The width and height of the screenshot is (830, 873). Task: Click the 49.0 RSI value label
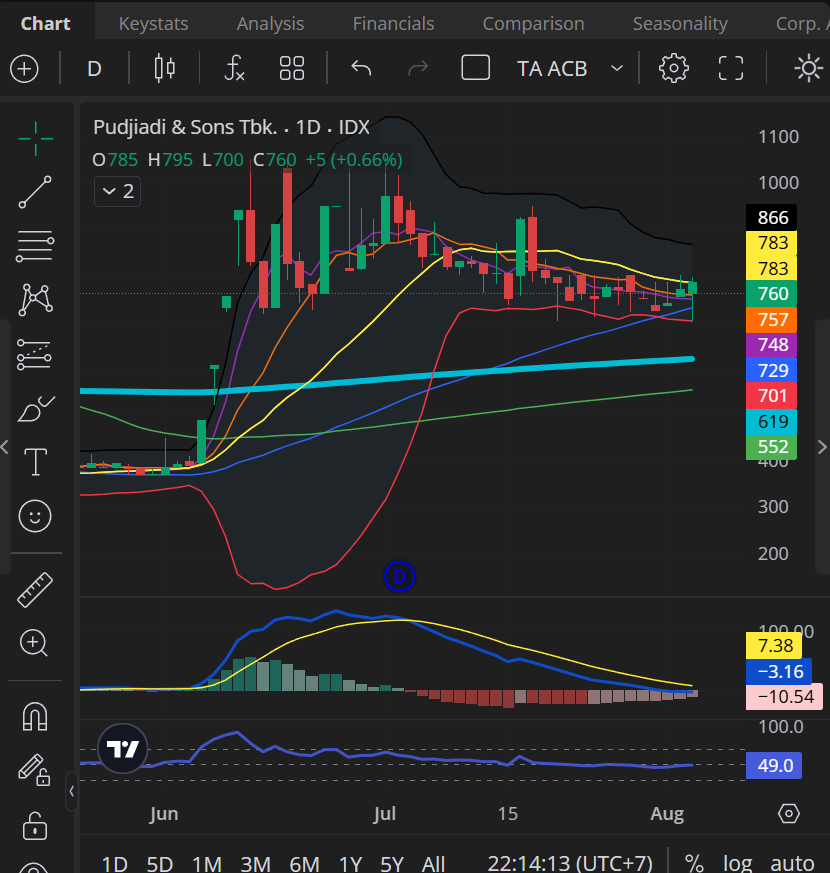click(774, 766)
